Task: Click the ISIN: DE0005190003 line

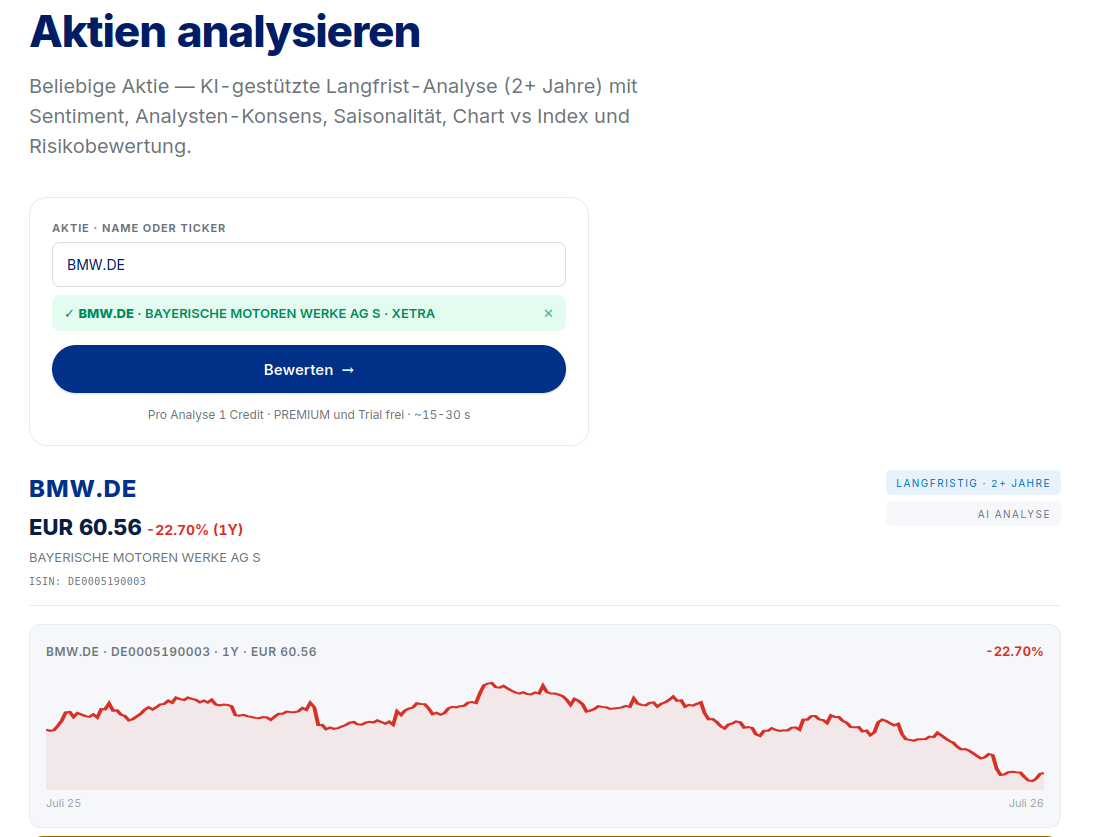Action: [87, 581]
